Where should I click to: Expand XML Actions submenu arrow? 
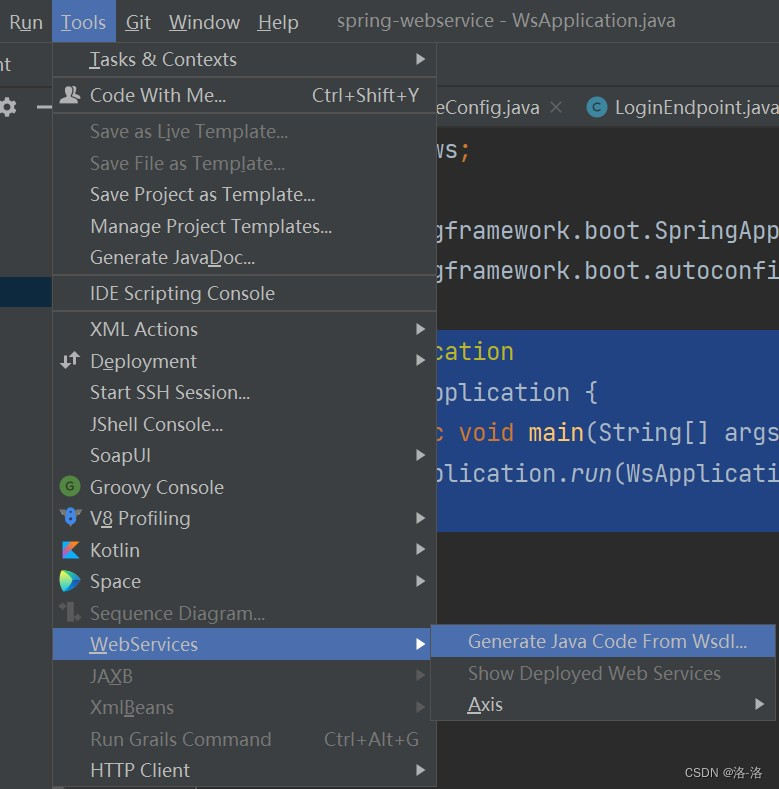tap(420, 329)
